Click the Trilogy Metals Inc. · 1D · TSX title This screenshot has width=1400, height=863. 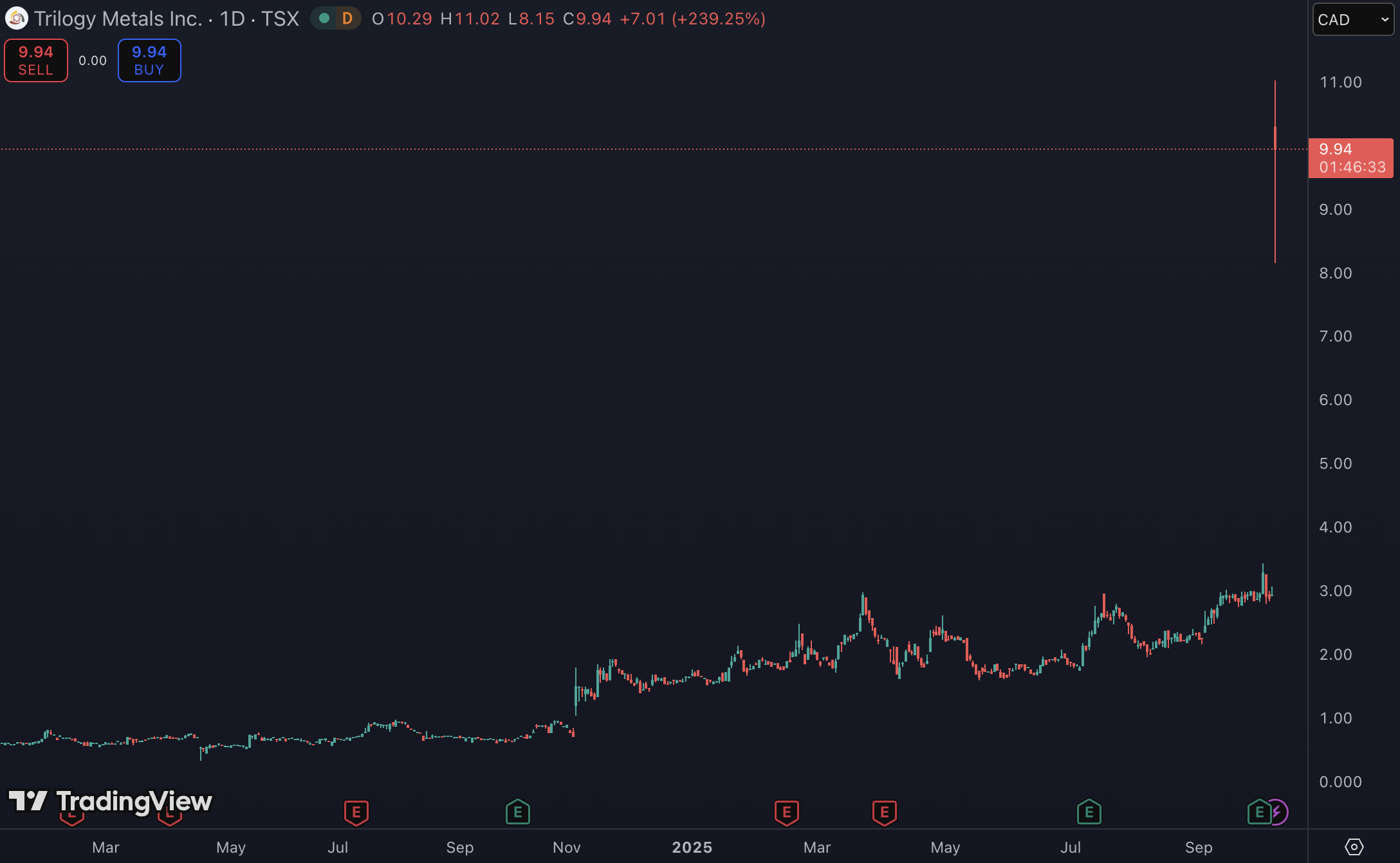click(167, 19)
